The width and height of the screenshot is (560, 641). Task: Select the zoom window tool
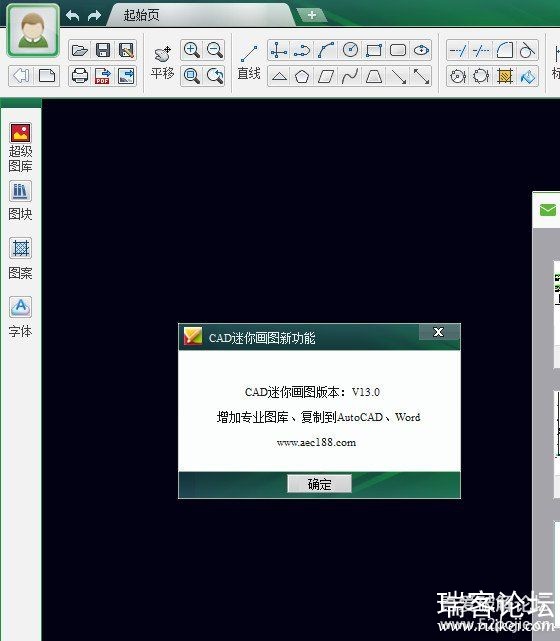pyautogui.click(x=191, y=76)
